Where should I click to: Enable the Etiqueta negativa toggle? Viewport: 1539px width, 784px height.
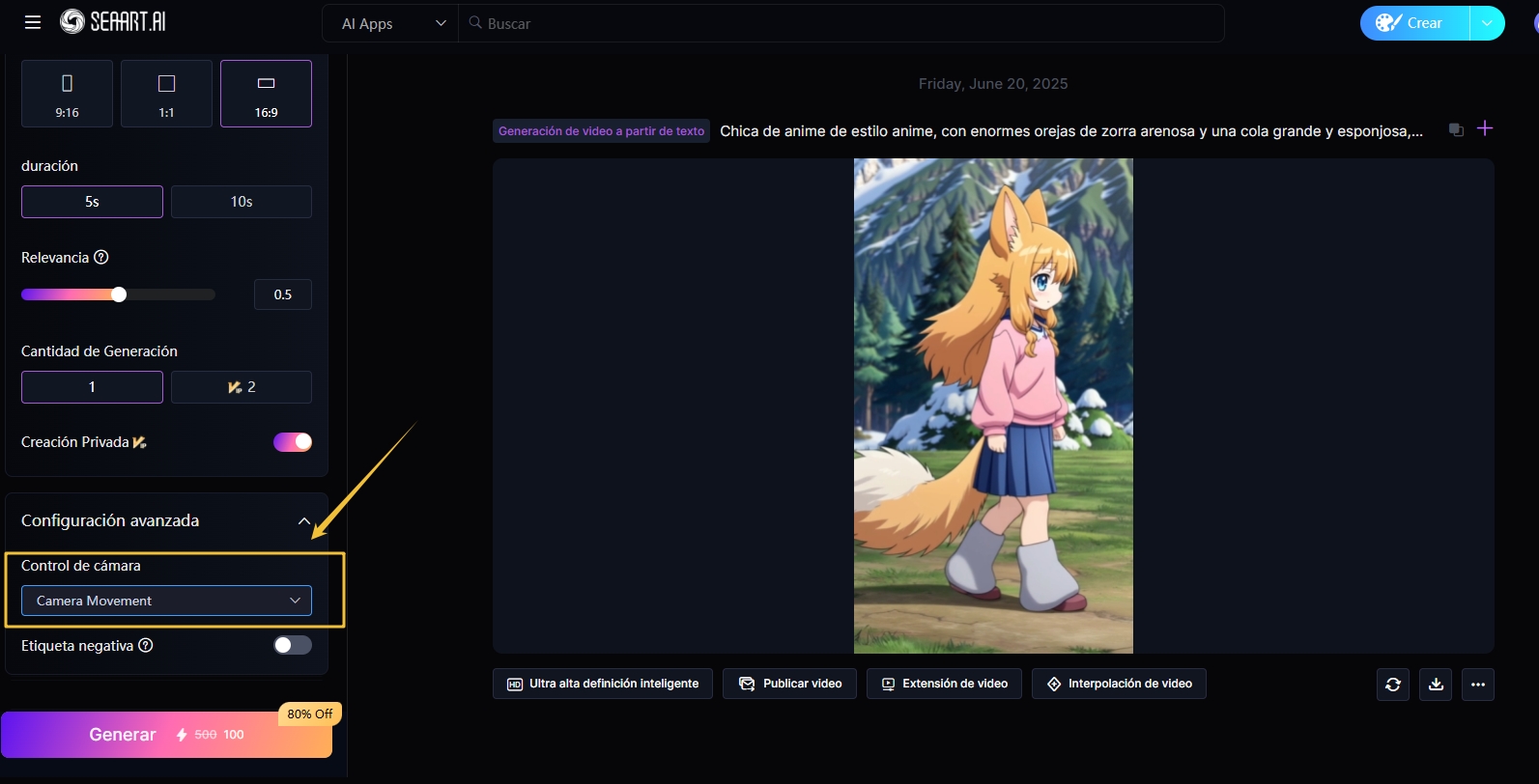[x=293, y=645]
